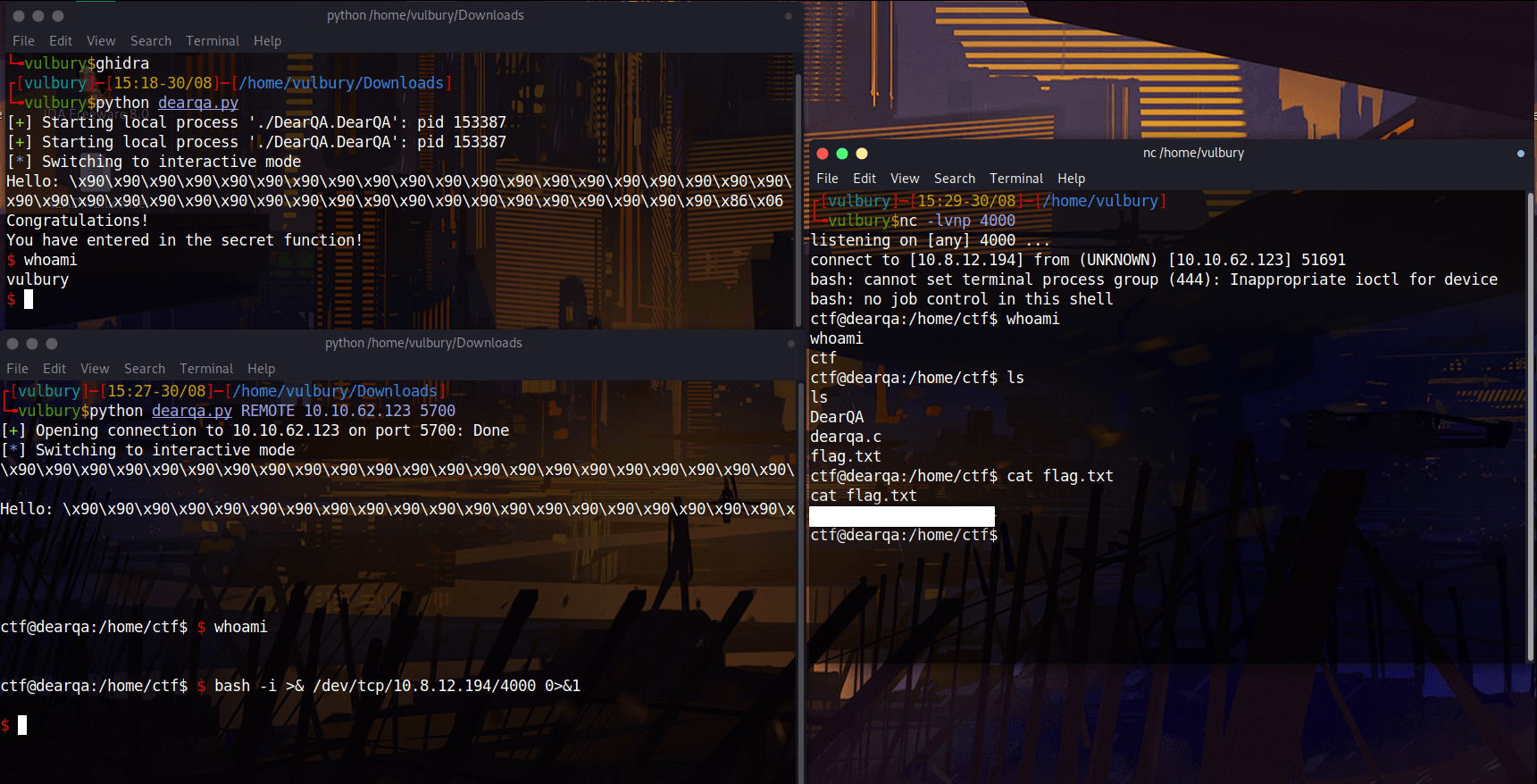Click the "Congratulations!" output line

(78, 221)
